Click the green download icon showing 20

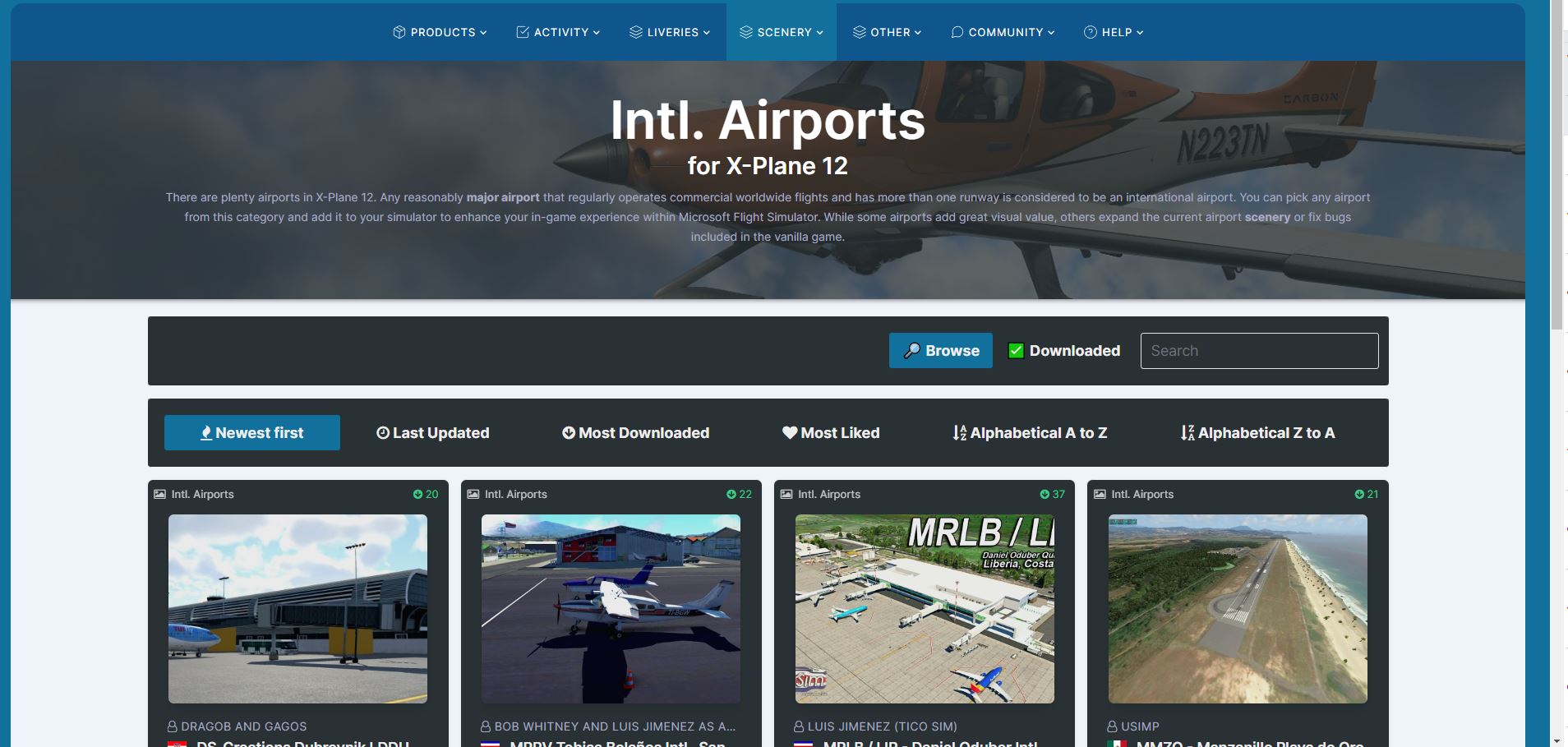(x=417, y=494)
